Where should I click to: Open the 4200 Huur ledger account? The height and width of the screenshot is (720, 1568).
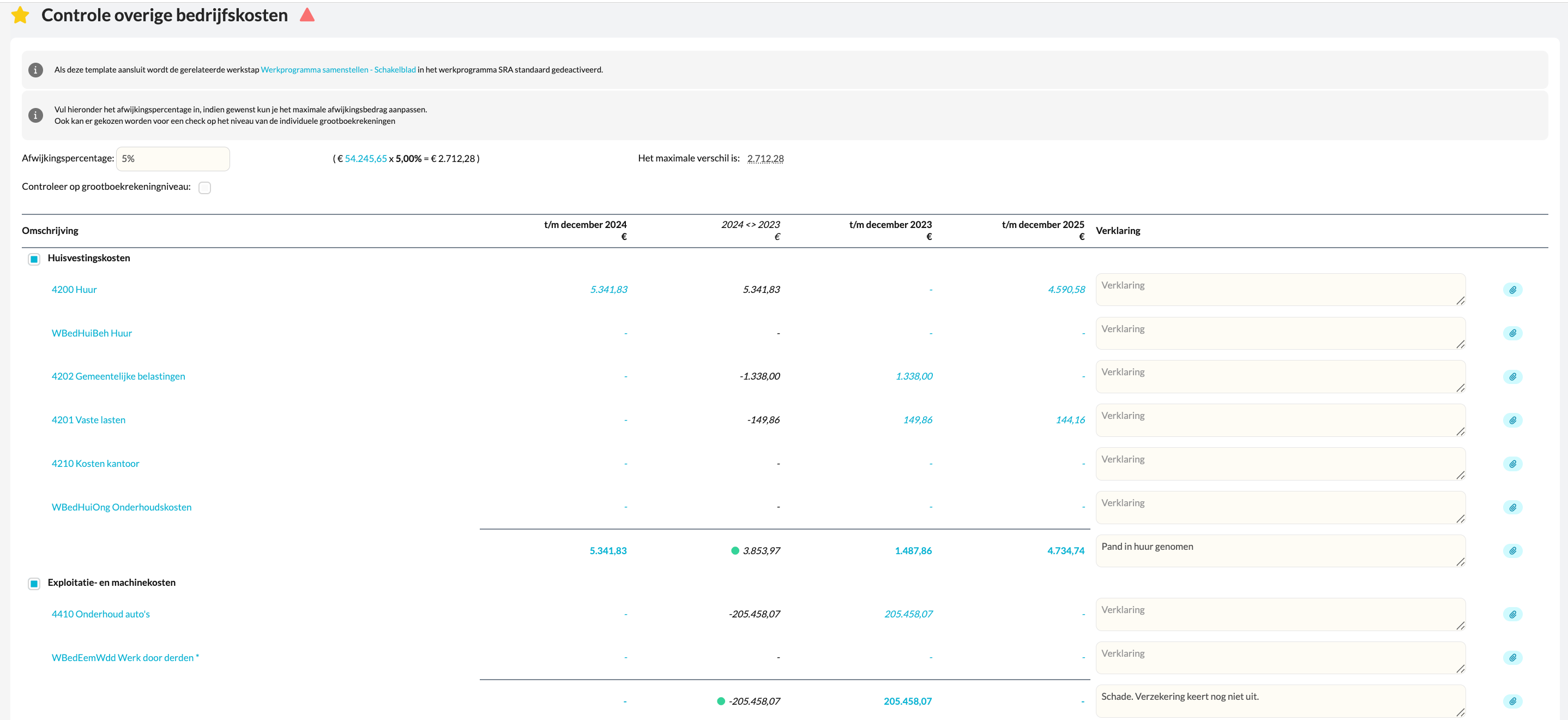click(74, 290)
